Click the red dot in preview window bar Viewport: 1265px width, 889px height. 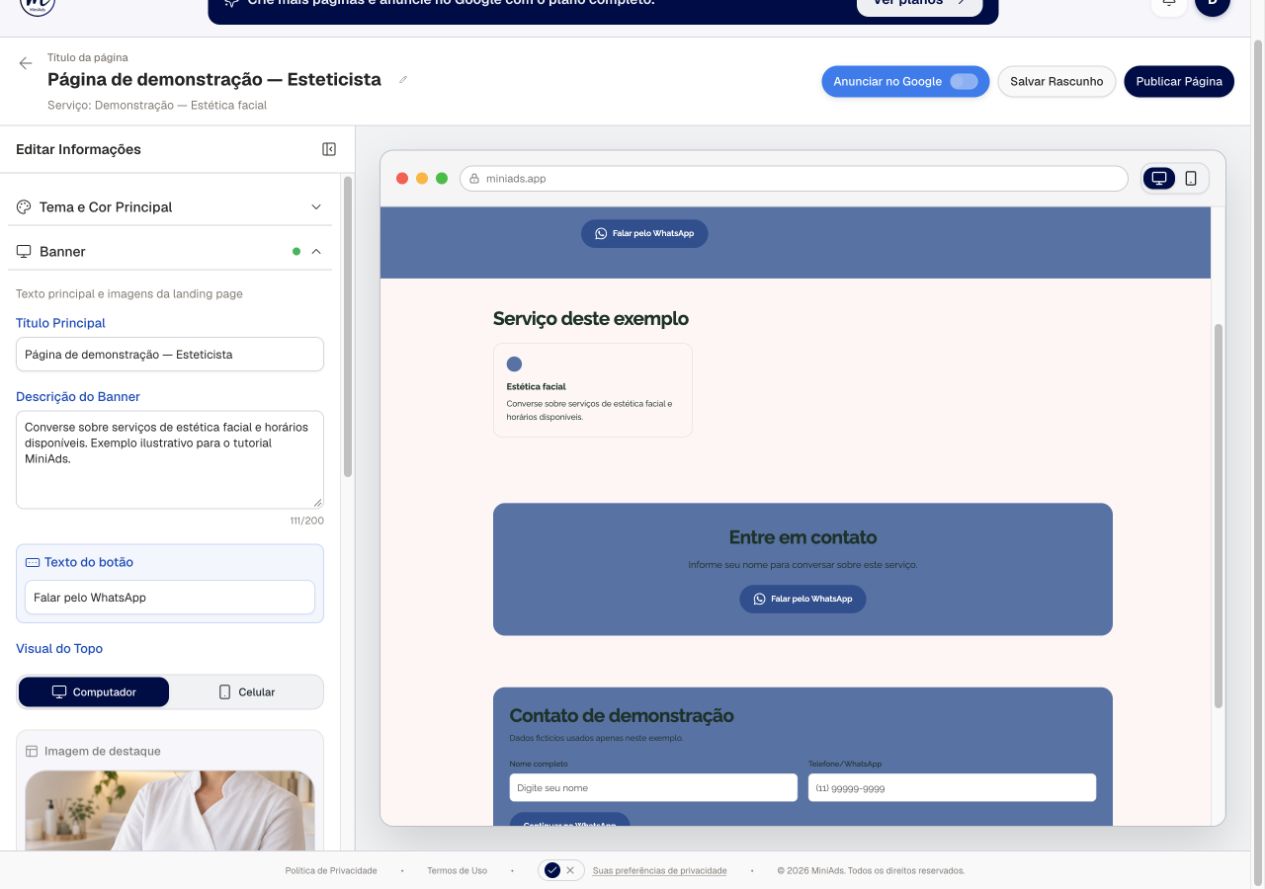(402, 179)
